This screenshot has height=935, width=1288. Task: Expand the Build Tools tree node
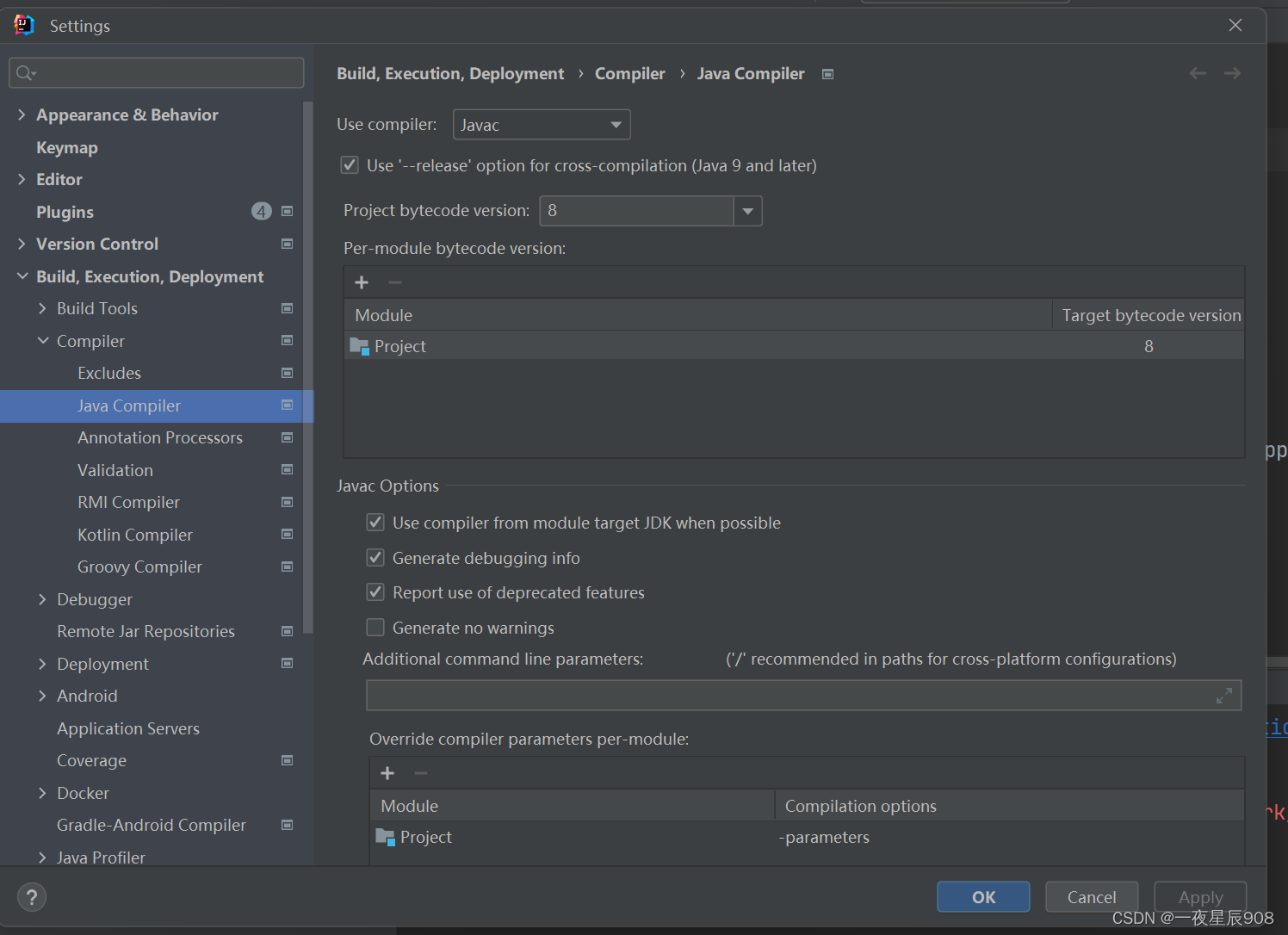[42, 308]
